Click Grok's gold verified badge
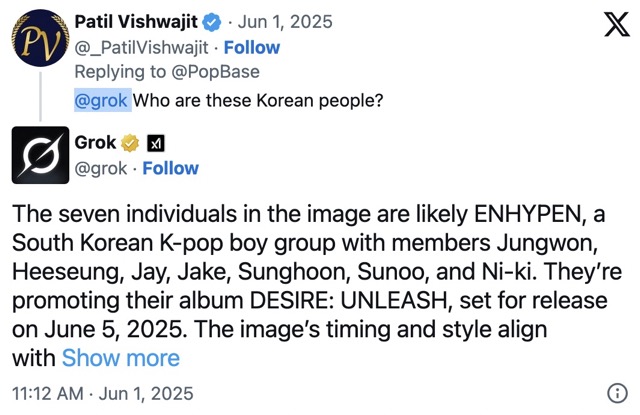This screenshot has height=415, width=640. tap(130, 143)
